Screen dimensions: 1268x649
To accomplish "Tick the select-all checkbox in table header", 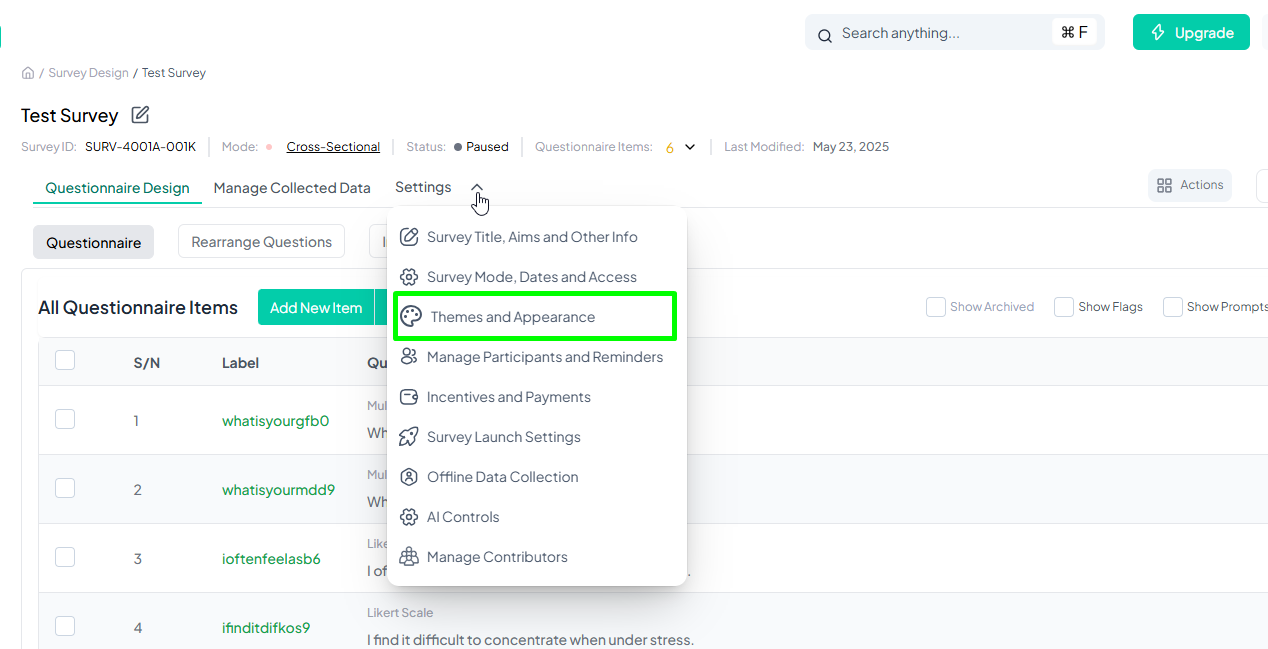I will (x=65, y=361).
